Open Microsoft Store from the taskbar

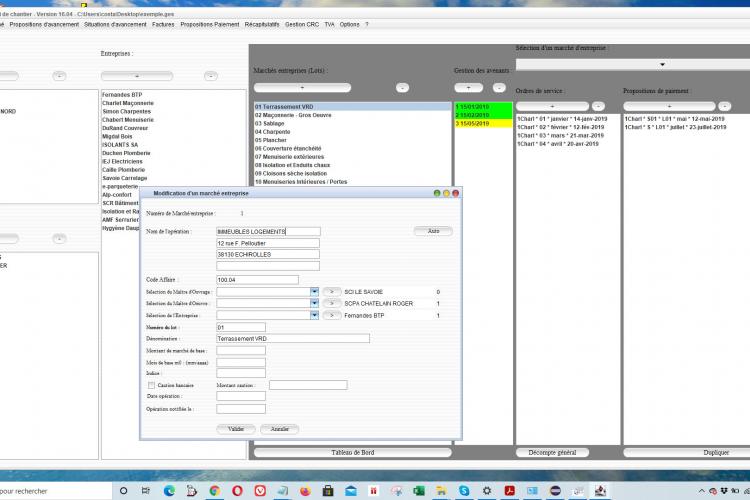pyautogui.click(x=328, y=491)
